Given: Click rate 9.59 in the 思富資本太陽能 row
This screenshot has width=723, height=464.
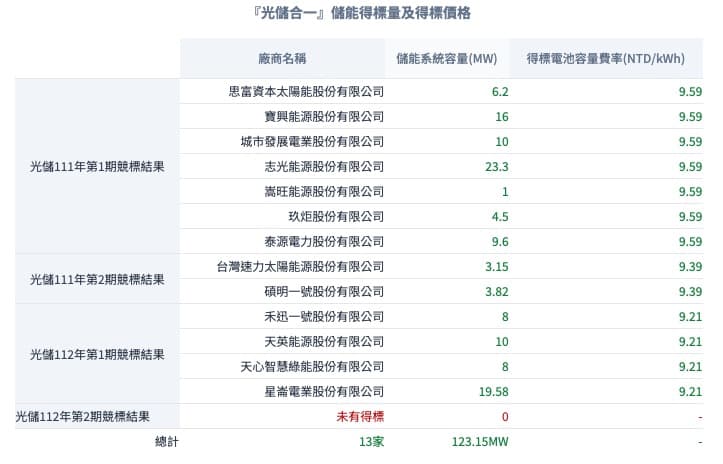Looking at the screenshot, I should (690, 91).
